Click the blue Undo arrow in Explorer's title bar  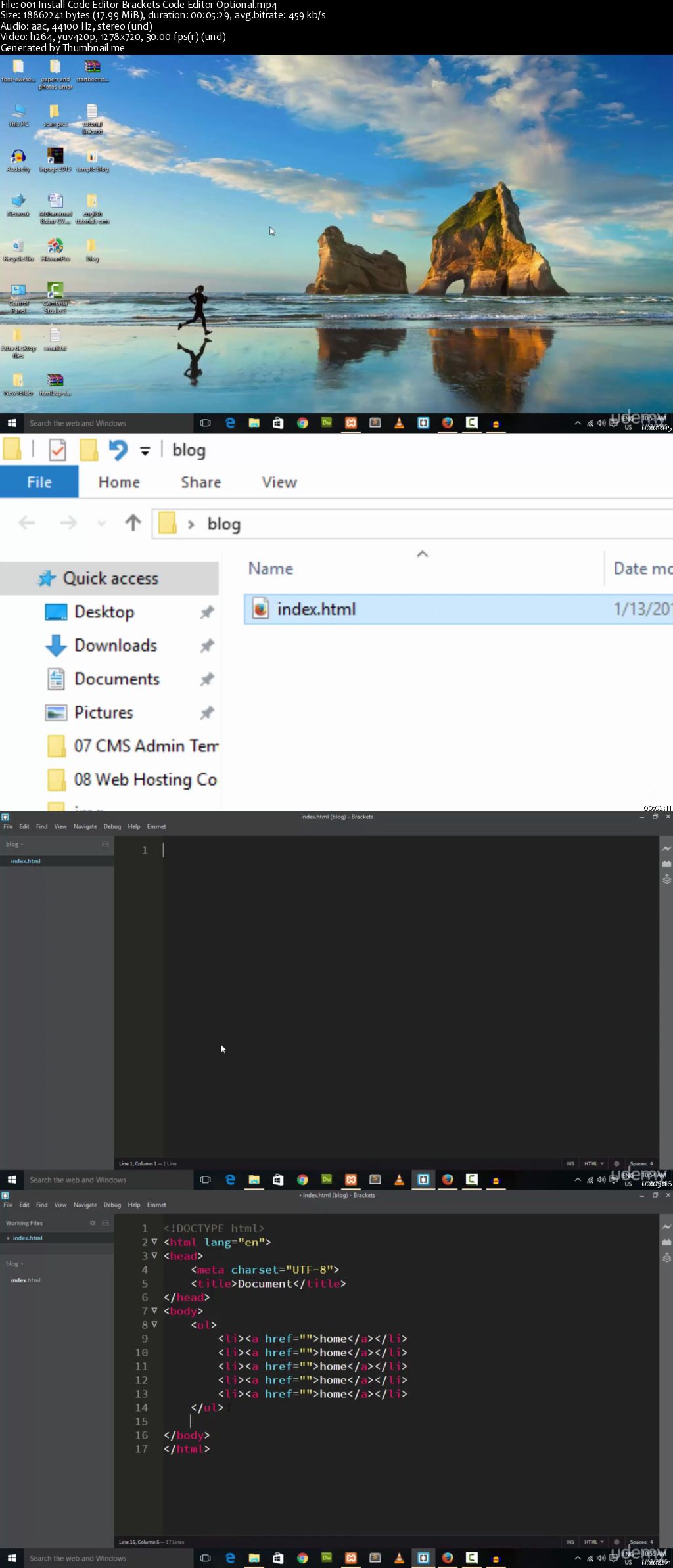[118, 450]
